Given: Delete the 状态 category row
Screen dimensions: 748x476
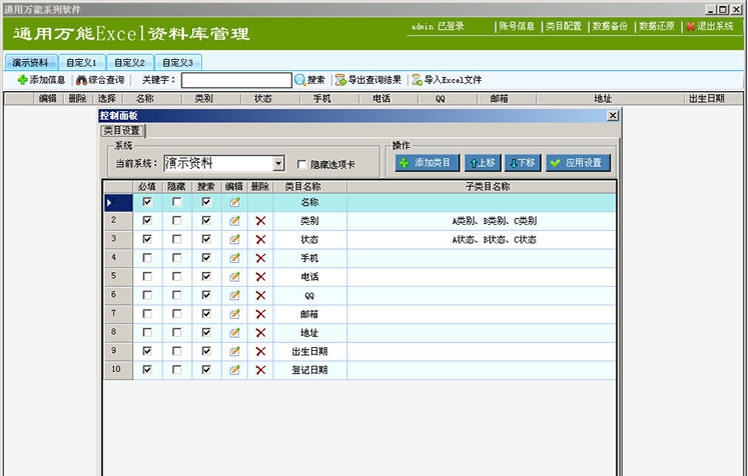Looking at the screenshot, I should pyautogui.click(x=260, y=239).
